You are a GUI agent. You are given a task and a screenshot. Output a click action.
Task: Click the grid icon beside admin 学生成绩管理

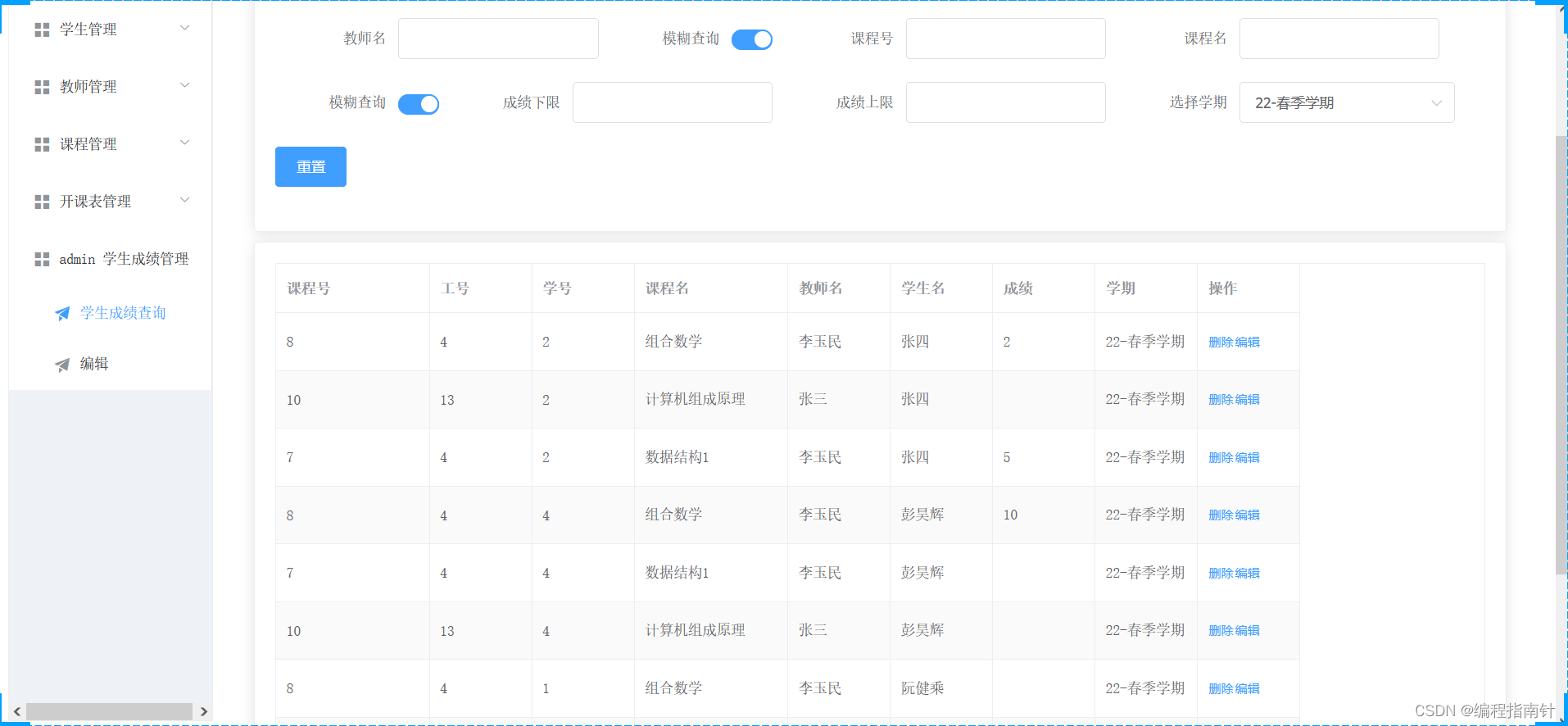click(42, 259)
